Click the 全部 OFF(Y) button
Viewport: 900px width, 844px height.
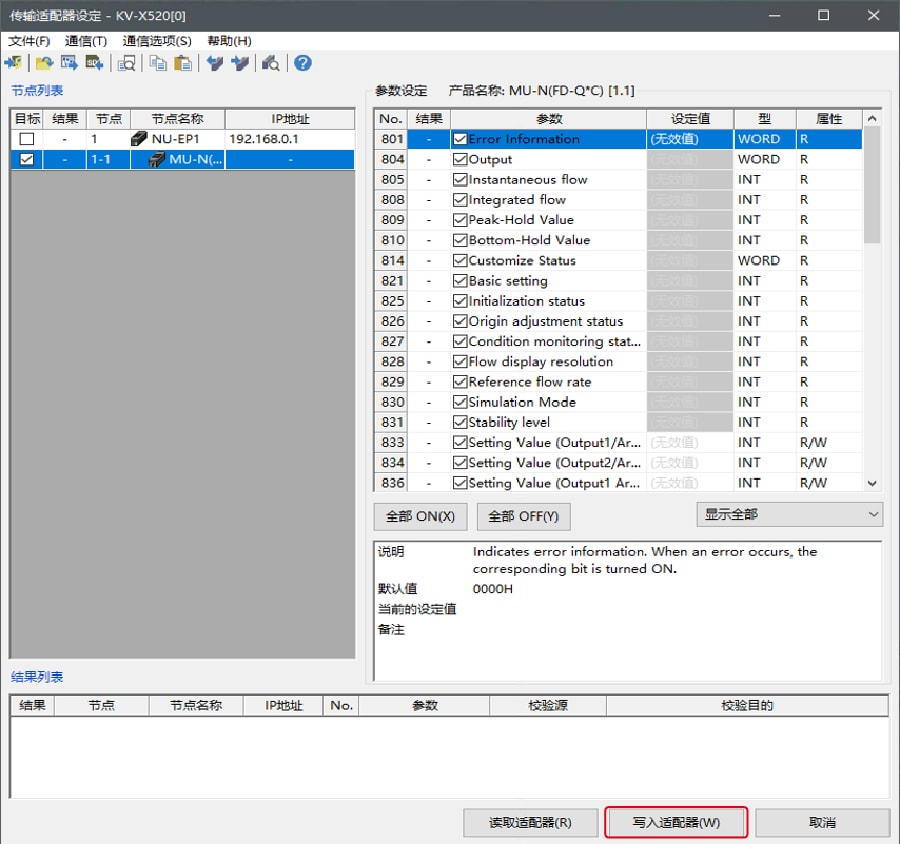[x=524, y=517]
